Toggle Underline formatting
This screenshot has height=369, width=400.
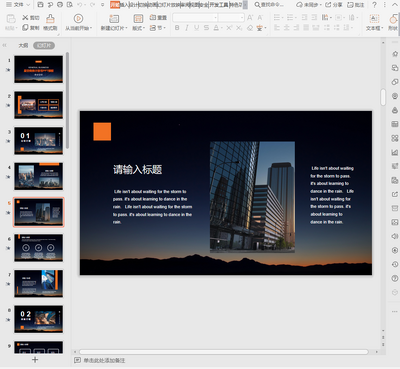196,28
